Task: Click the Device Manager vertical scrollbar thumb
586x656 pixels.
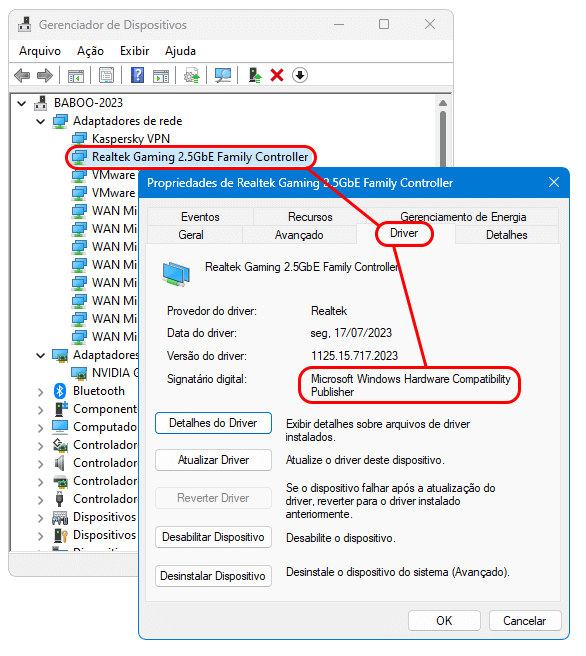Action: (x=443, y=138)
